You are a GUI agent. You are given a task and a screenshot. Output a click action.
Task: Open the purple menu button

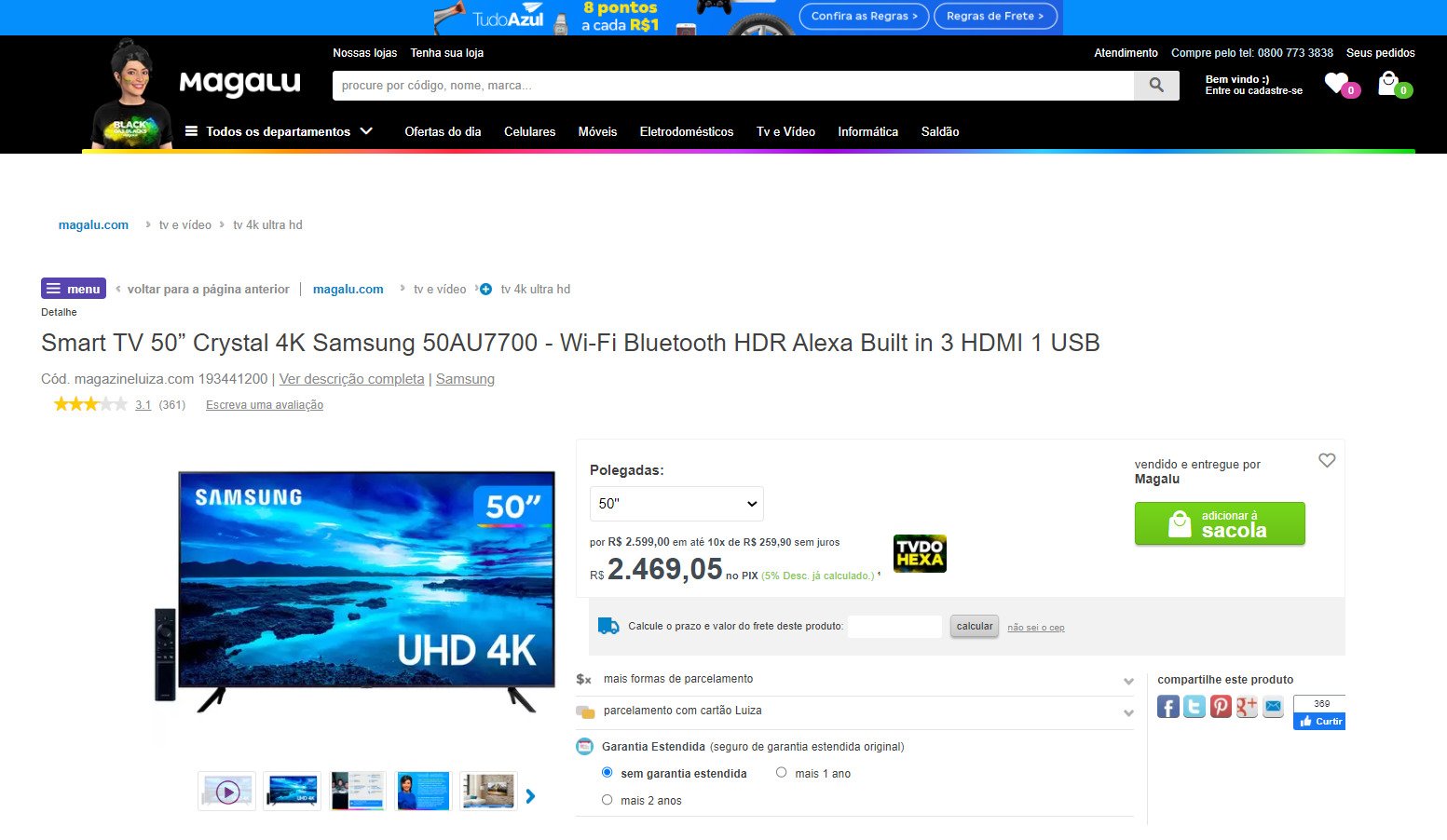pos(74,289)
